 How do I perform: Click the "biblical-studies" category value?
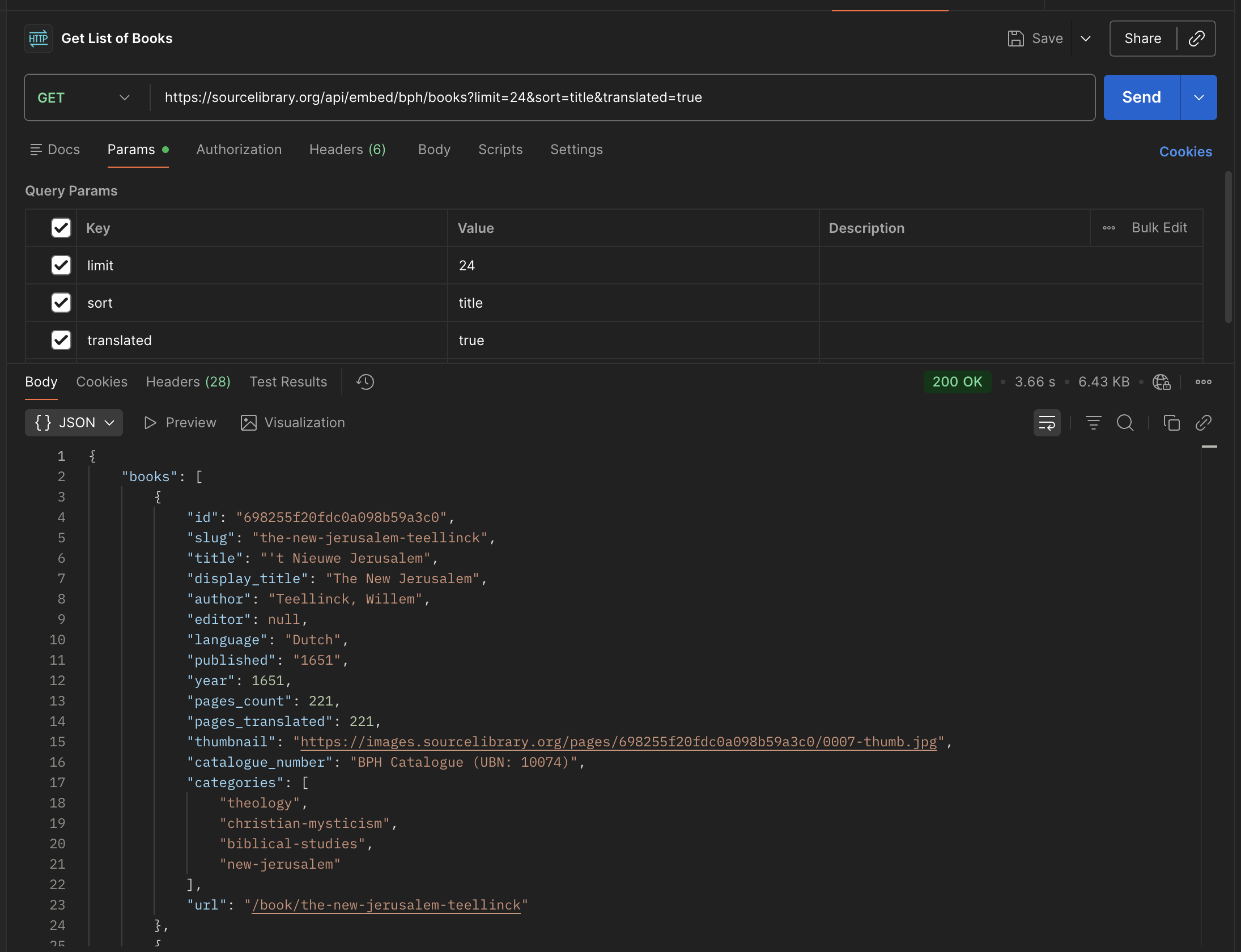(x=293, y=844)
